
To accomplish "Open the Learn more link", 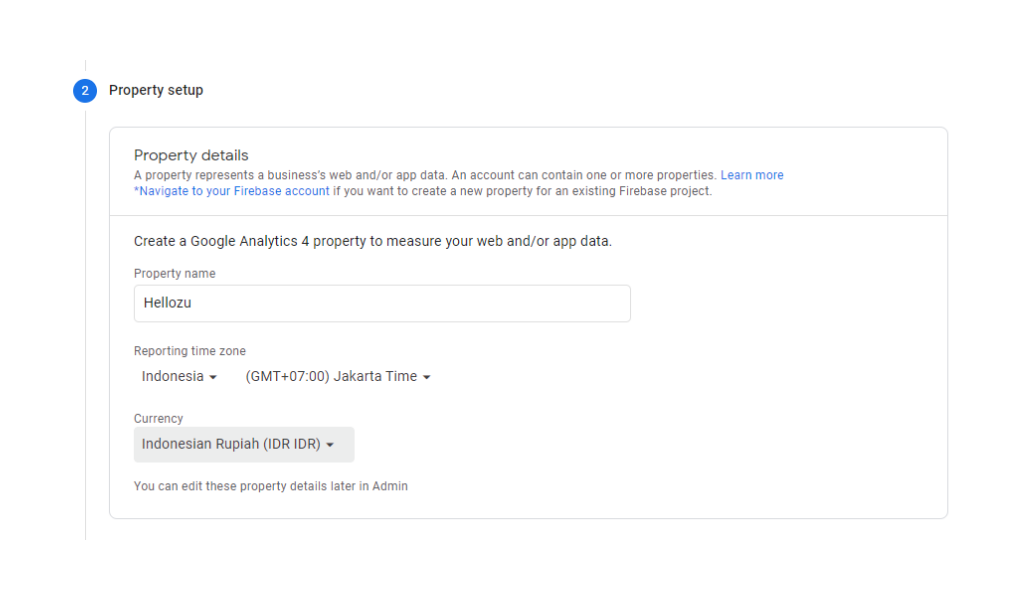I will 752,175.
